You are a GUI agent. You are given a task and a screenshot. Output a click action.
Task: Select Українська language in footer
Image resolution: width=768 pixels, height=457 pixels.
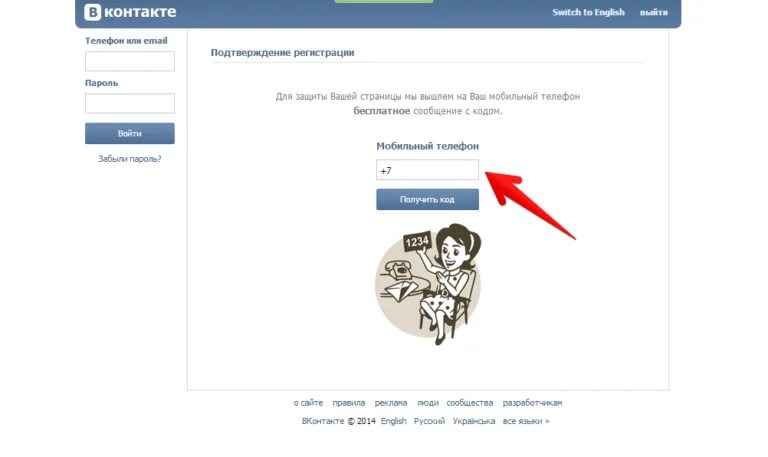point(474,421)
